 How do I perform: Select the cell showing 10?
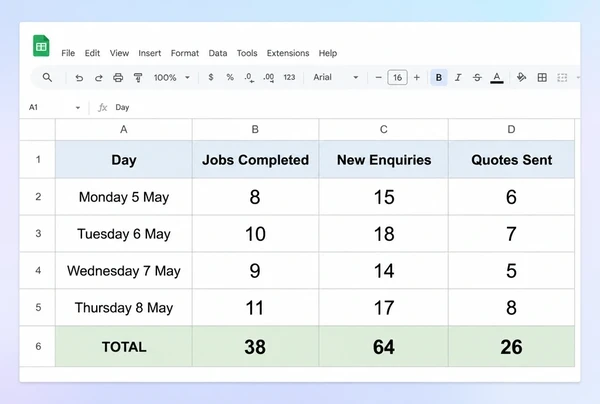255,234
